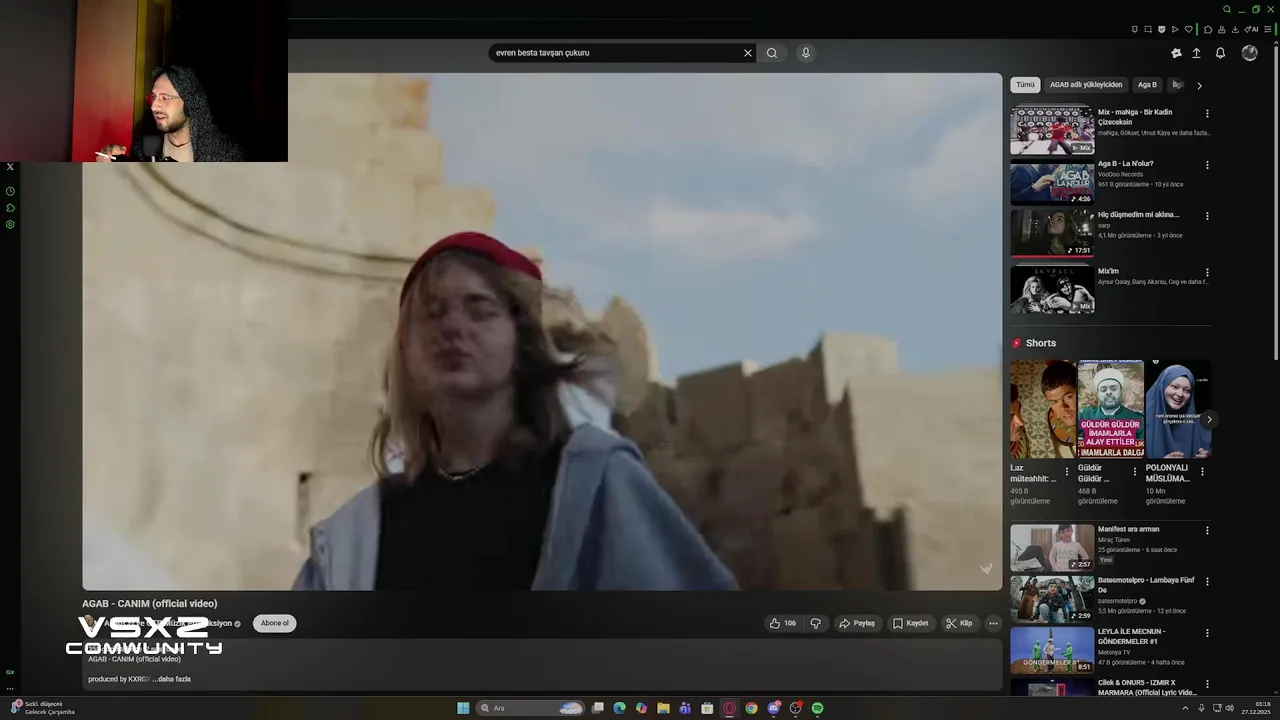Like the AGAB - CANIM video
Screen dimensions: 1280x720
coord(782,623)
